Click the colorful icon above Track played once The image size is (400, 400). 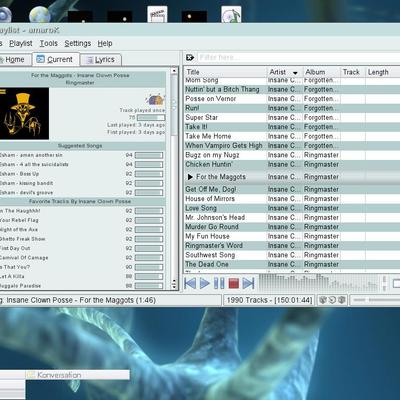click(155, 99)
